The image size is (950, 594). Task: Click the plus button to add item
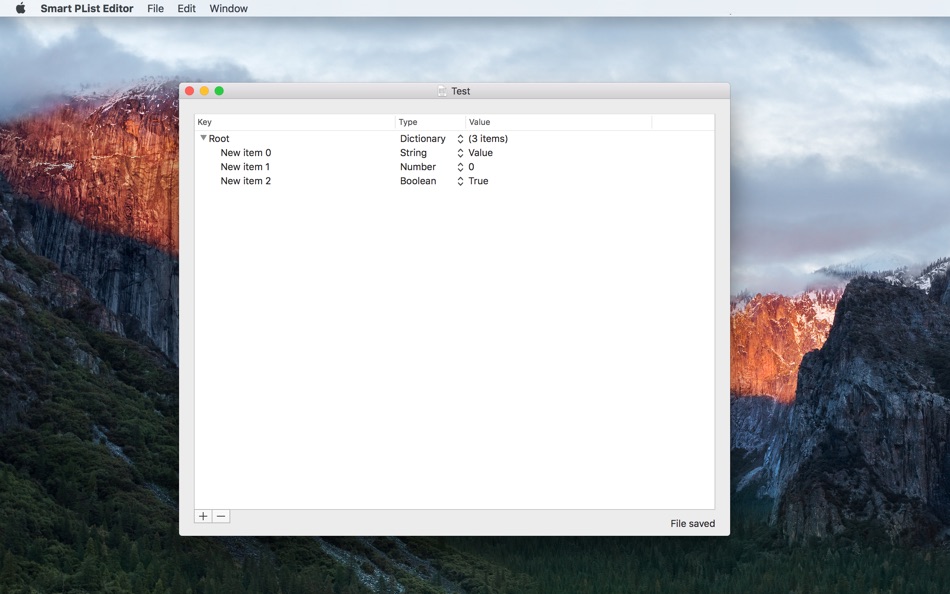(203, 516)
